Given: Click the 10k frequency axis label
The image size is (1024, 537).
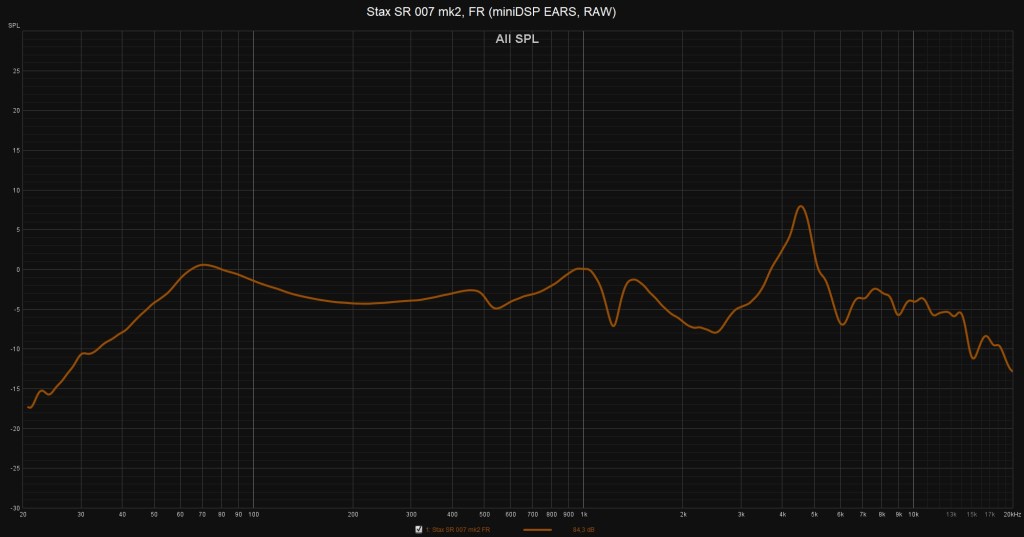Looking at the screenshot, I should point(913,514).
